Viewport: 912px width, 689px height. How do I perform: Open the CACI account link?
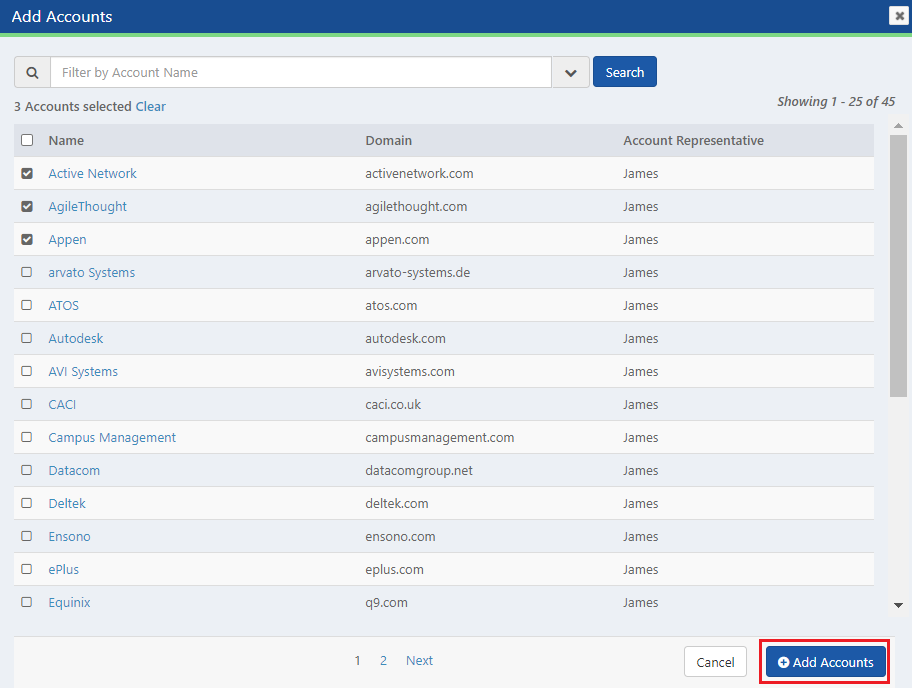point(62,404)
